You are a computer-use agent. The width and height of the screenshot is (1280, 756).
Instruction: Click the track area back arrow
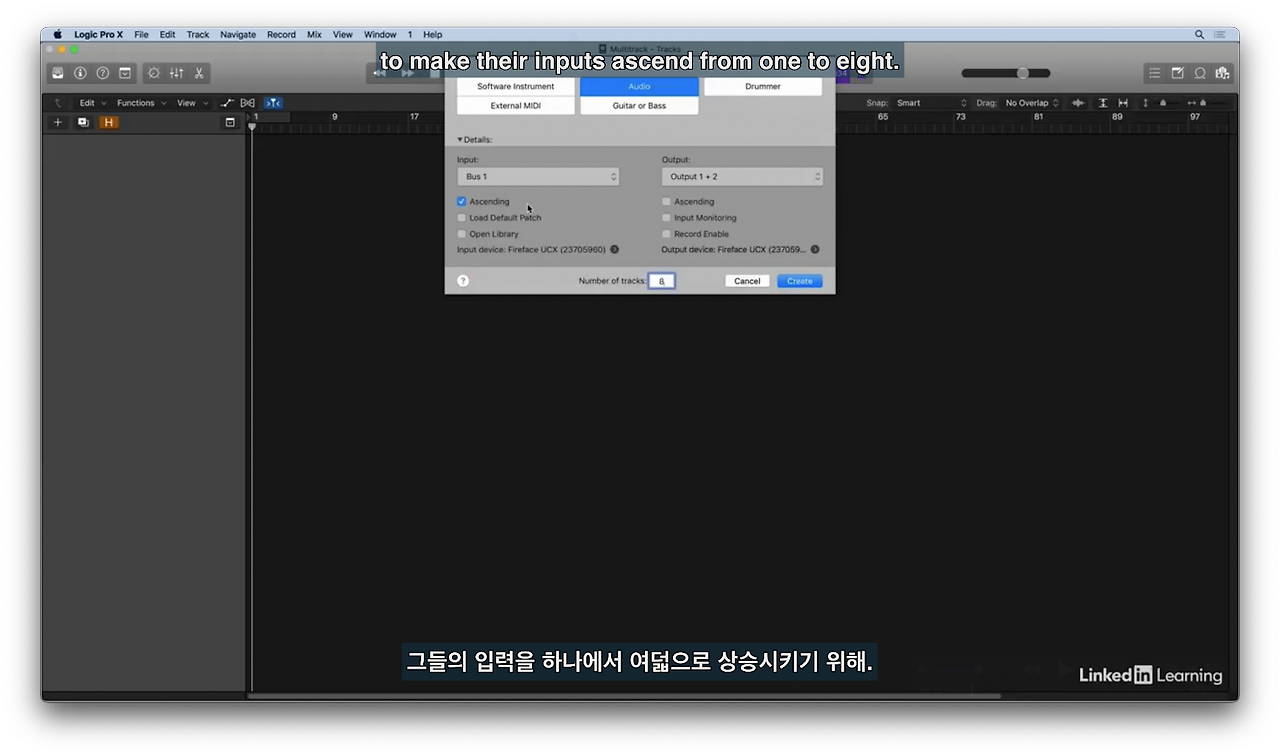pyautogui.click(x=58, y=103)
